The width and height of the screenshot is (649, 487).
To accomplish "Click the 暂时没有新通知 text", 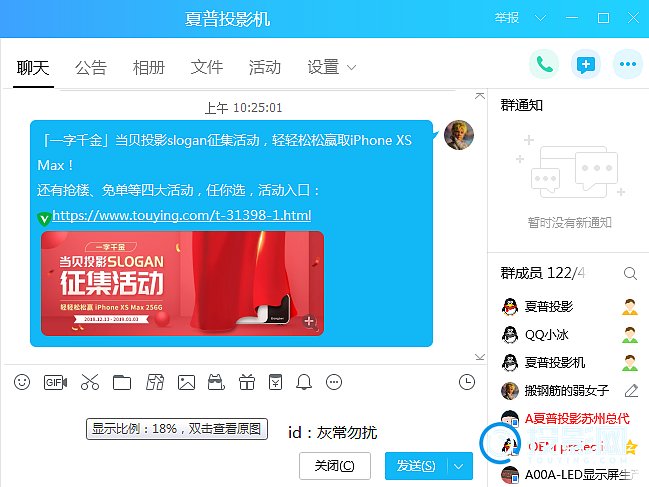I will 570,223.
